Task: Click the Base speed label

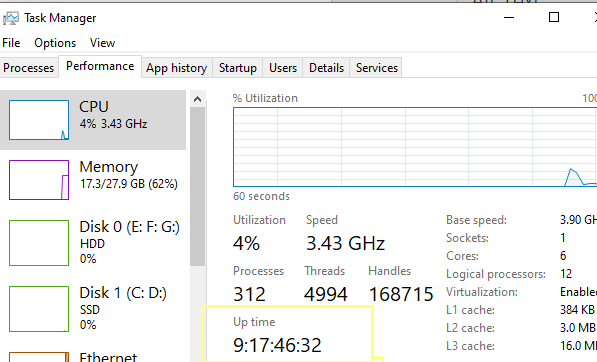Action: point(476,220)
